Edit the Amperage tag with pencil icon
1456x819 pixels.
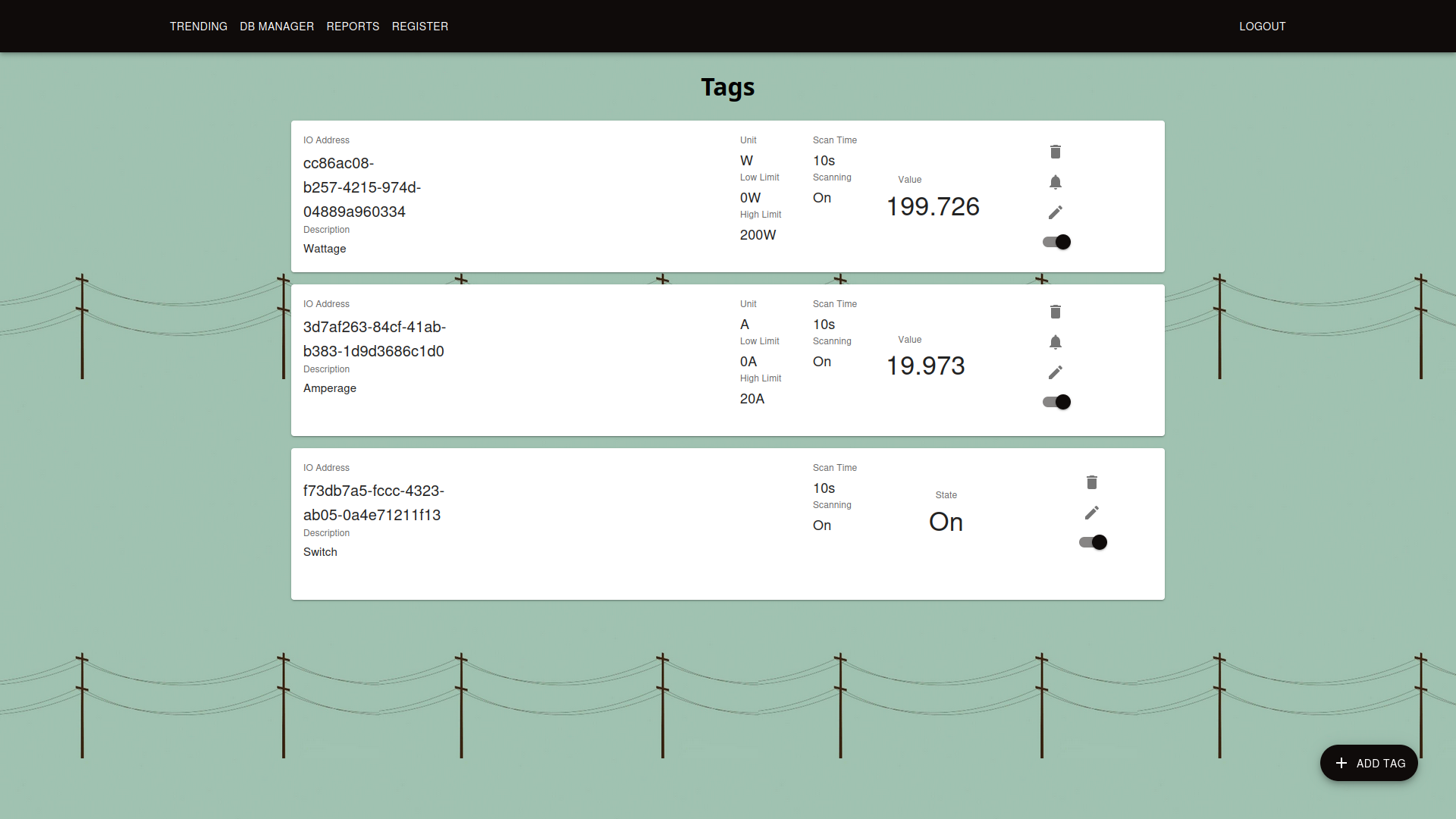tap(1056, 372)
